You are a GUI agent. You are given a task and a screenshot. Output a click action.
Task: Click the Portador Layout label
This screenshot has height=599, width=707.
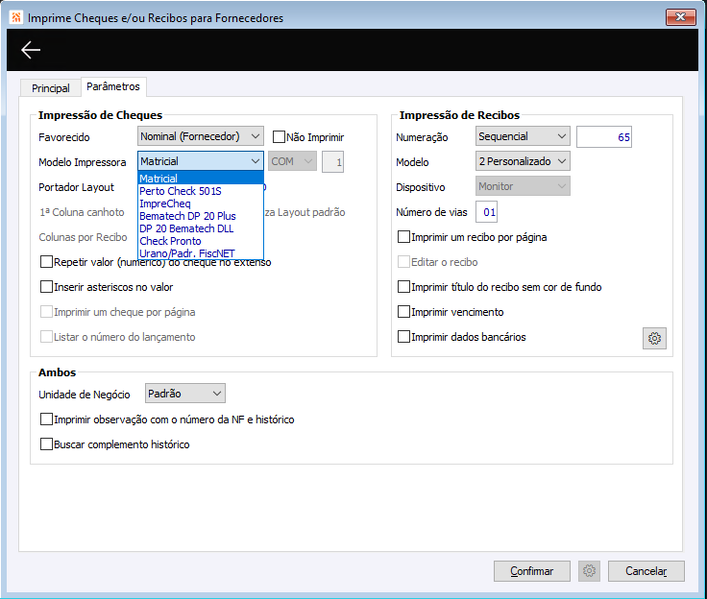tap(76, 187)
